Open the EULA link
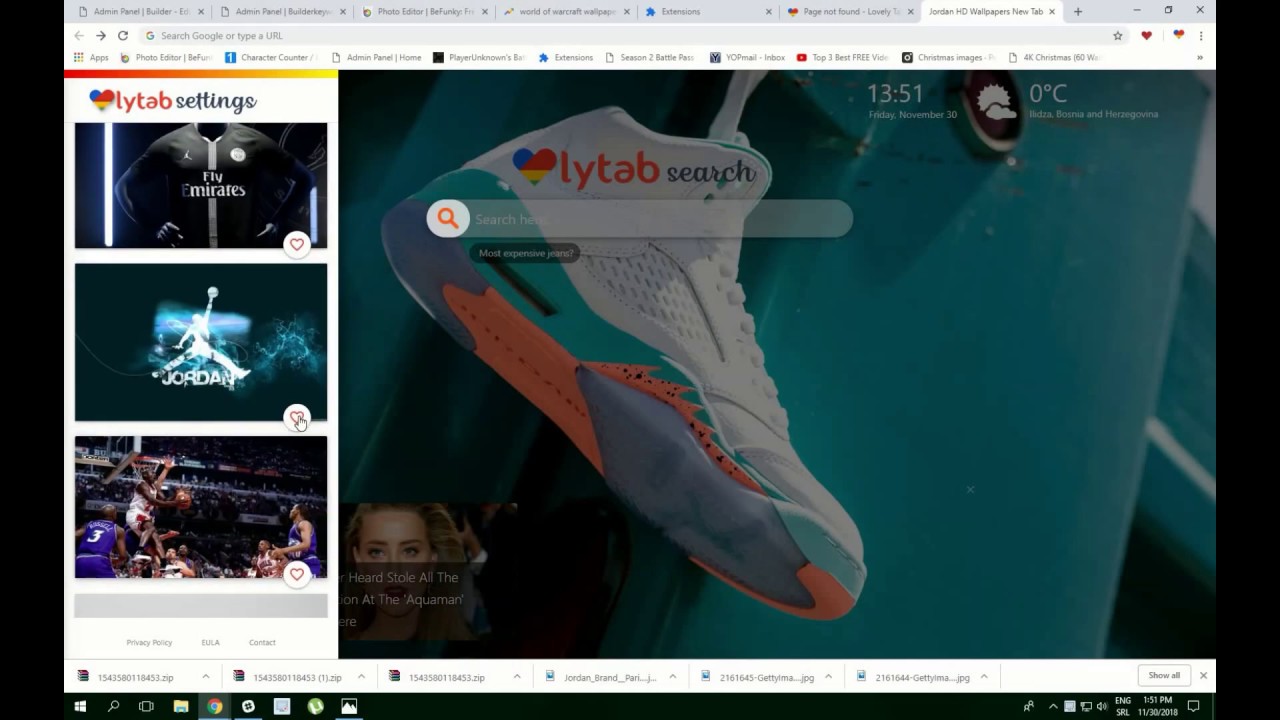Screen dimensions: 1280x720 [210, 642]
